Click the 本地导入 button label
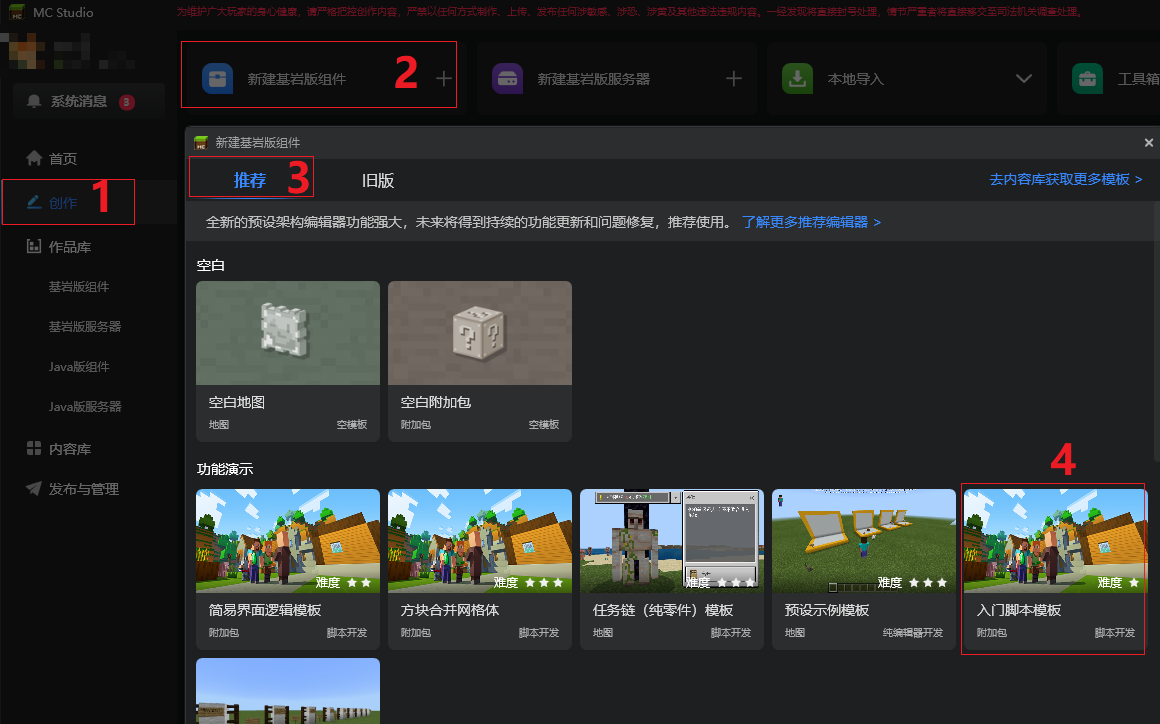Screen dimensions: 1160x724 (x=855, y=79)
